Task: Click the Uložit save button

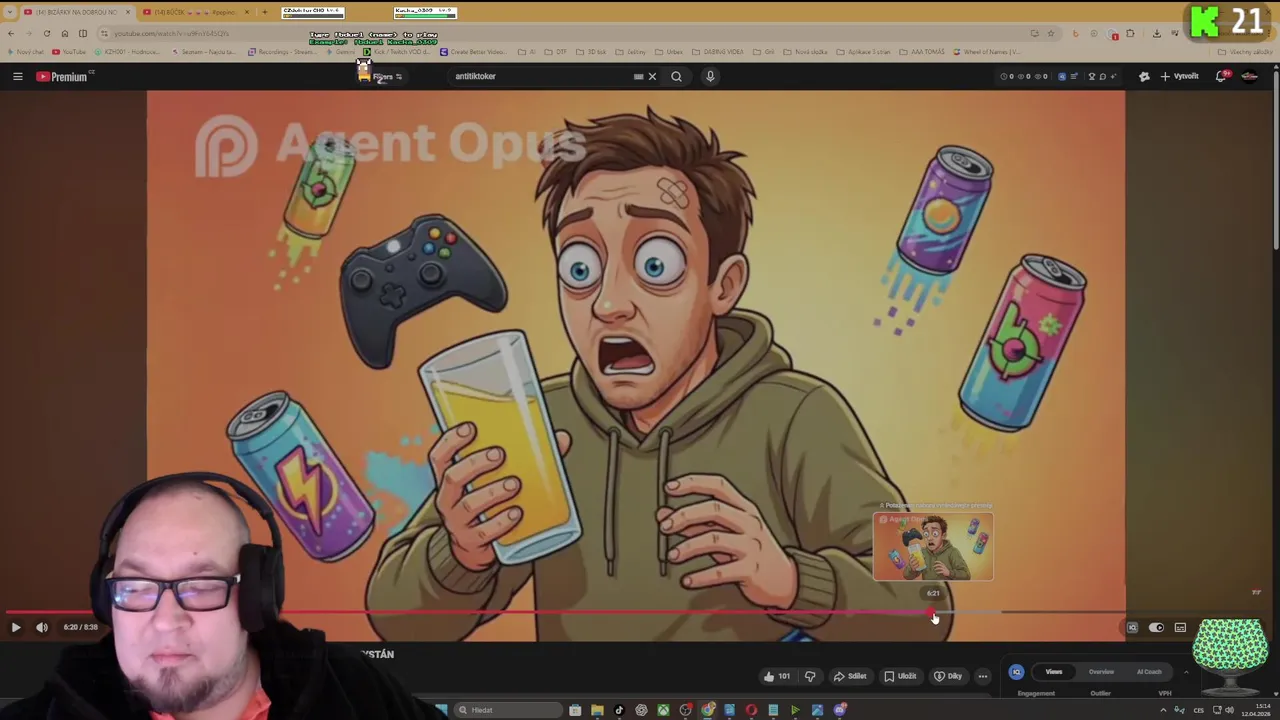Action: [x=900, y=676]
